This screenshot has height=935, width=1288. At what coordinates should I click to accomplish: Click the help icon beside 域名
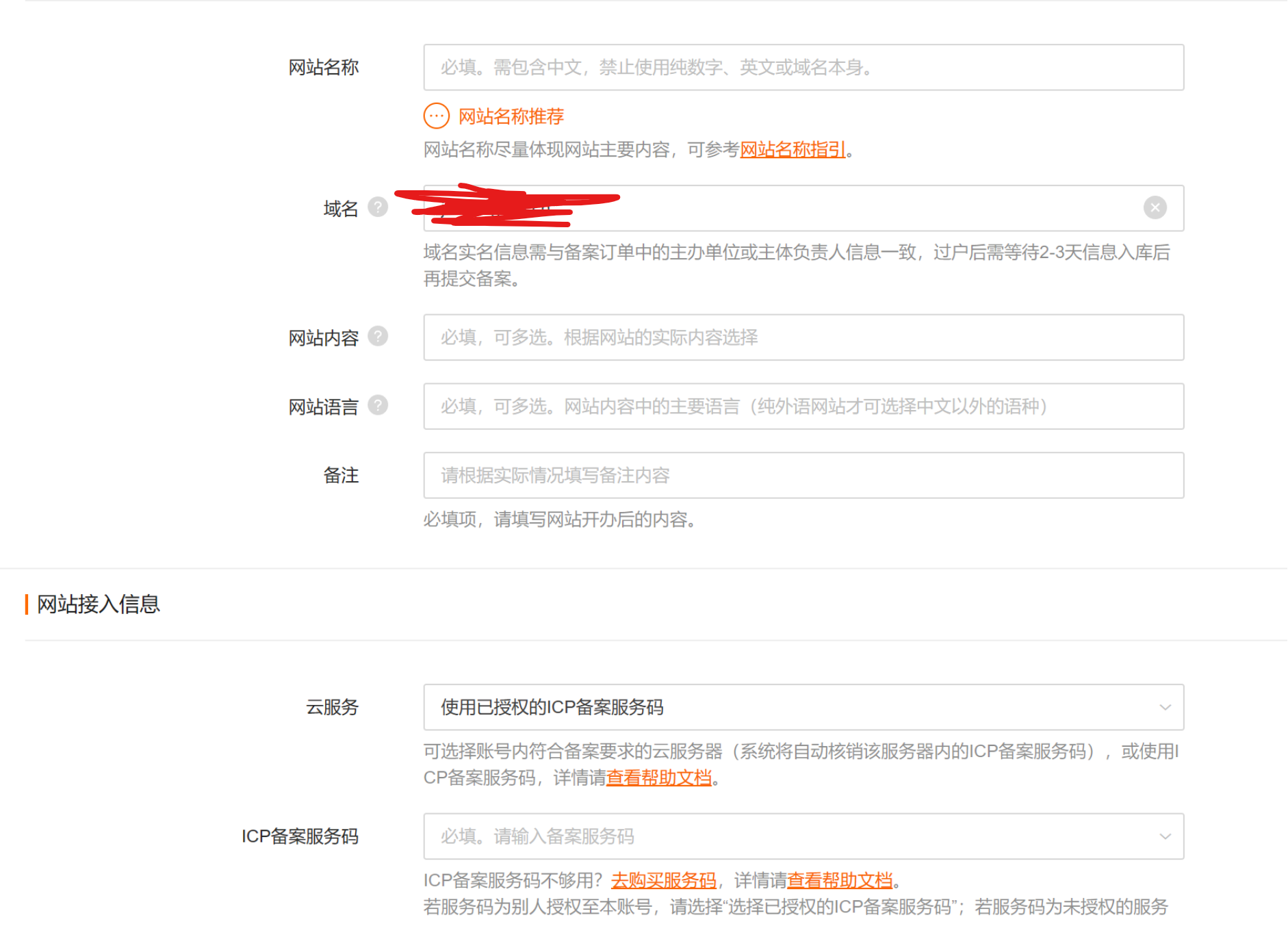[378, 207]
